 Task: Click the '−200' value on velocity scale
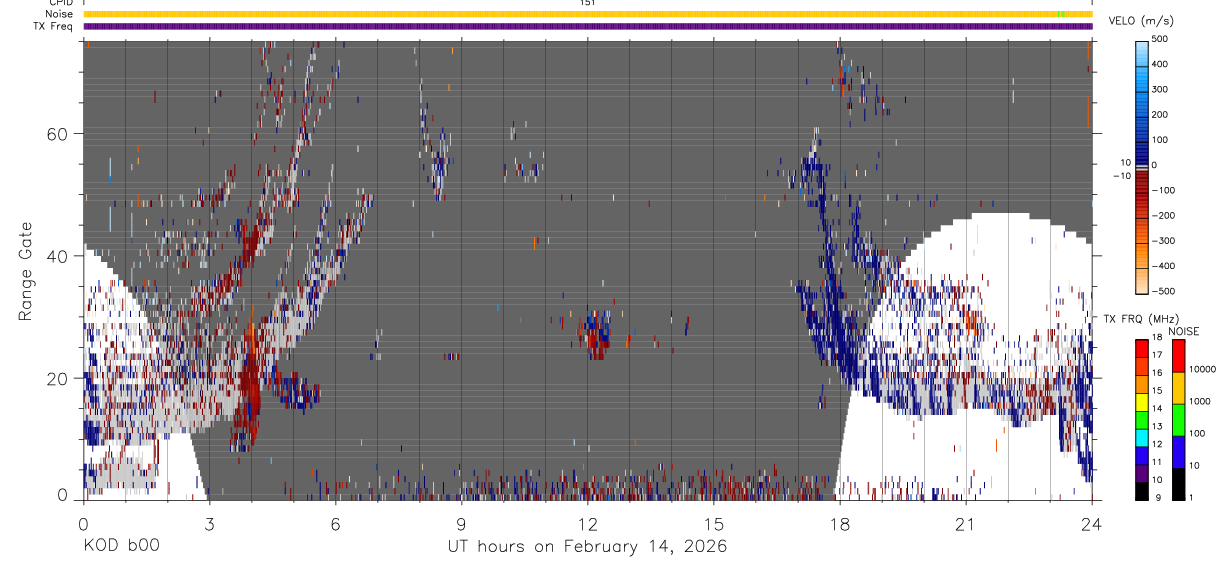point(1166,215)
